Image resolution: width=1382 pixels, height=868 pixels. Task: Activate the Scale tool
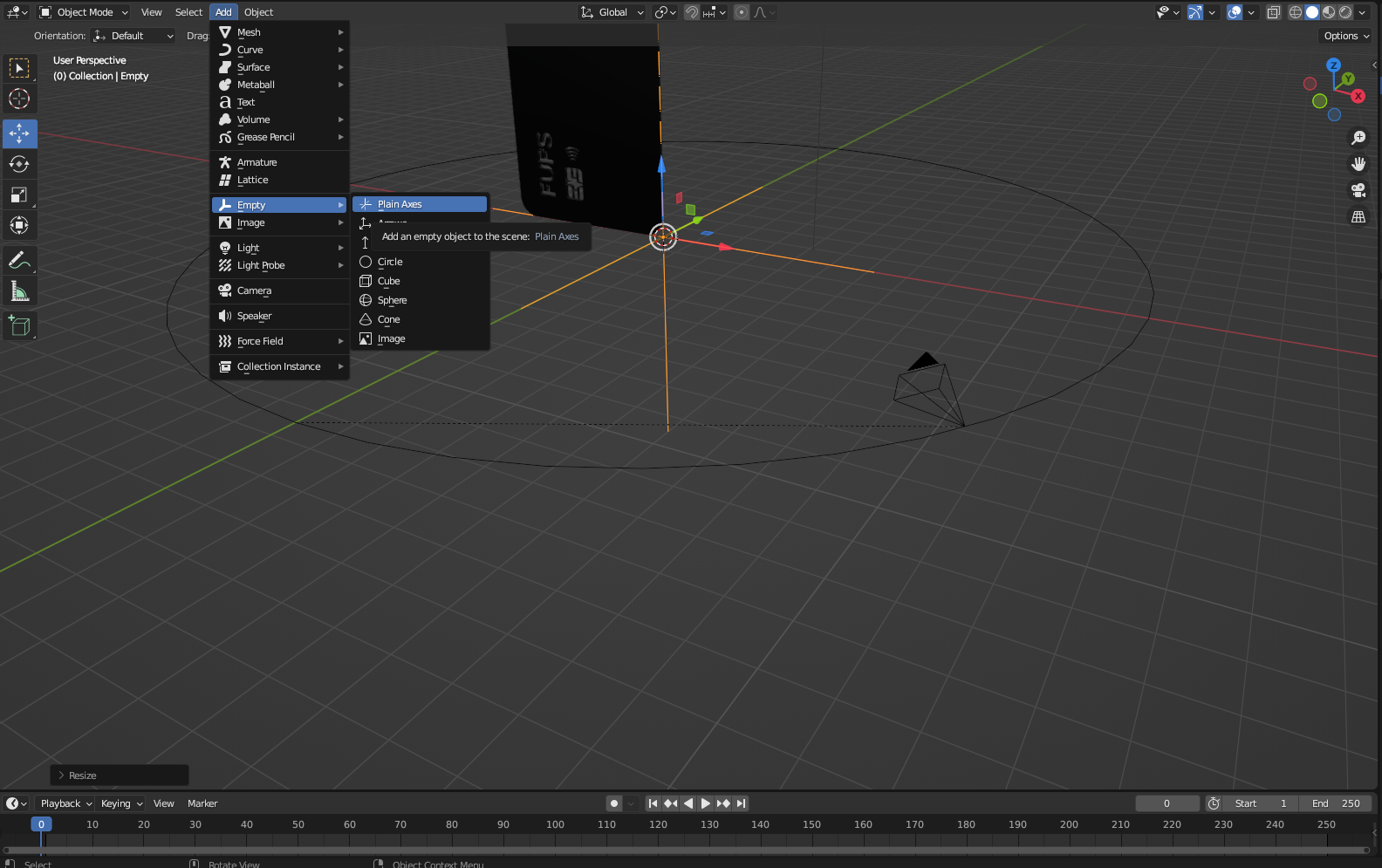coord(19,195)
